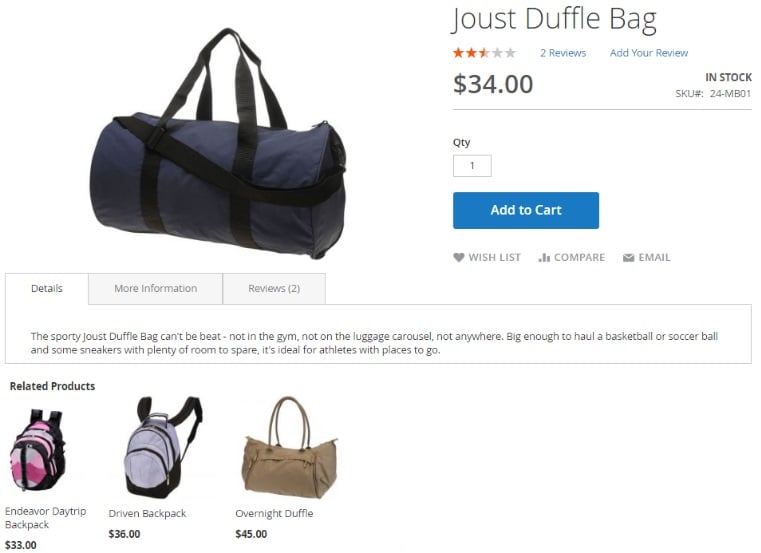The width and height of the screenshot is (761, 553).
Task: Open the 2 Reviews link
Action: point(563,53)
